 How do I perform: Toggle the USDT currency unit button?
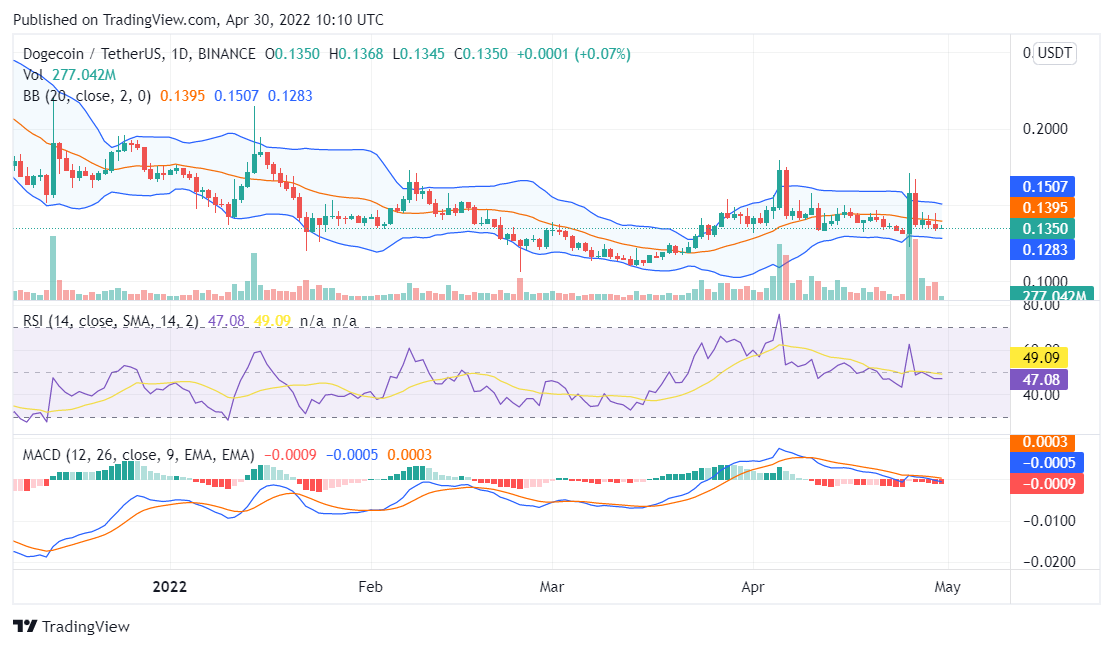click(x=1056, y=54)
